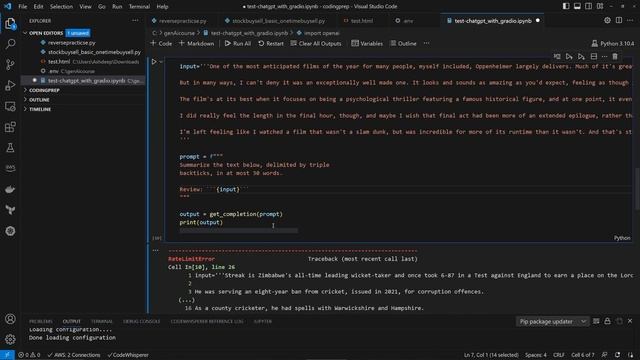Customize layout icon in title bar
This screenshot has width=640, height=360.
point(600,6)
